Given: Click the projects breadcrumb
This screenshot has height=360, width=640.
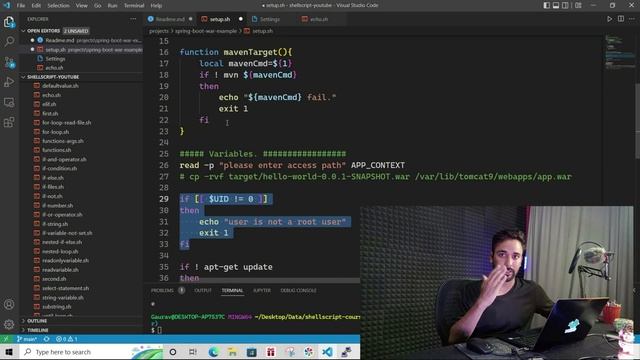Looking at the screenshot, I should (159, 31).
